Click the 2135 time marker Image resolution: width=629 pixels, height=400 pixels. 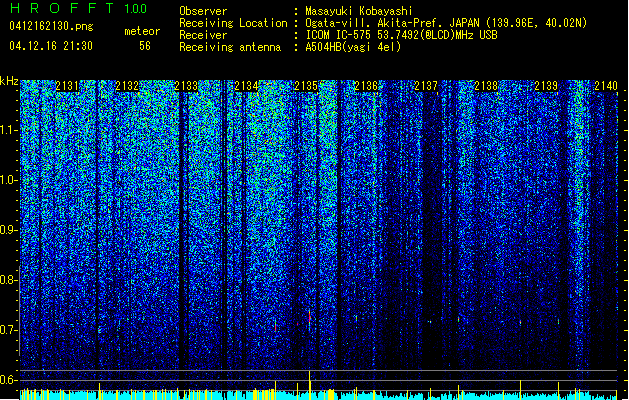pyautogui.click(x=306, y=86)
